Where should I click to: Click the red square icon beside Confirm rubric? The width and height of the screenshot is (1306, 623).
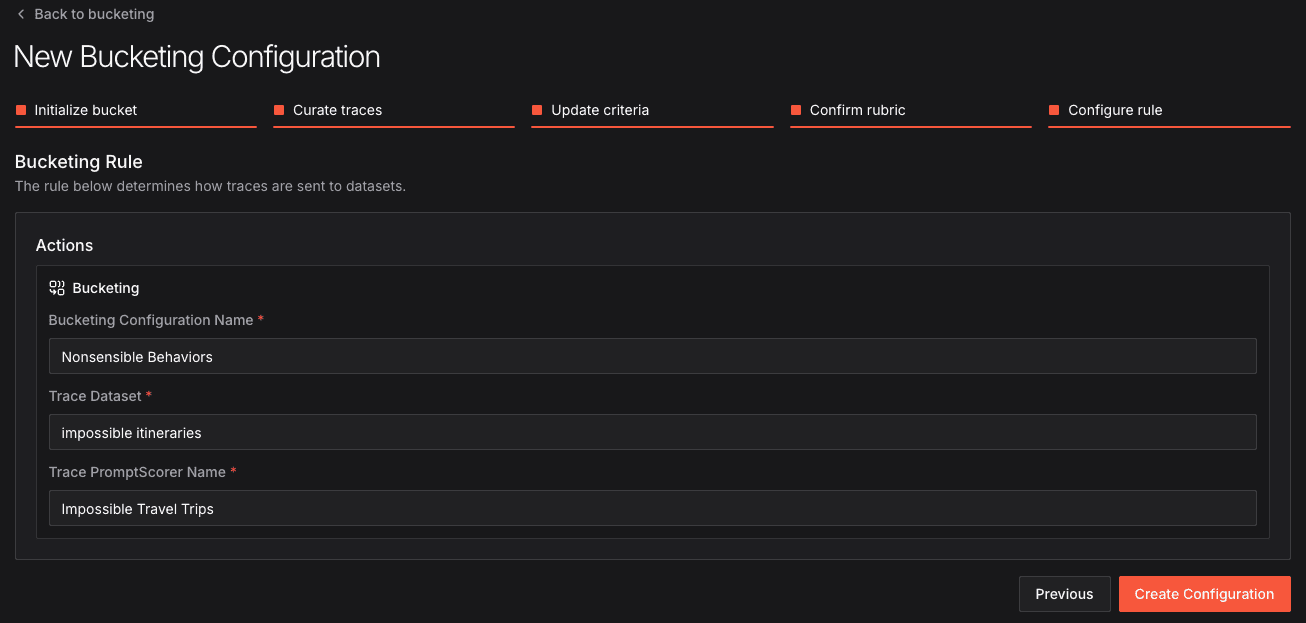796,110
